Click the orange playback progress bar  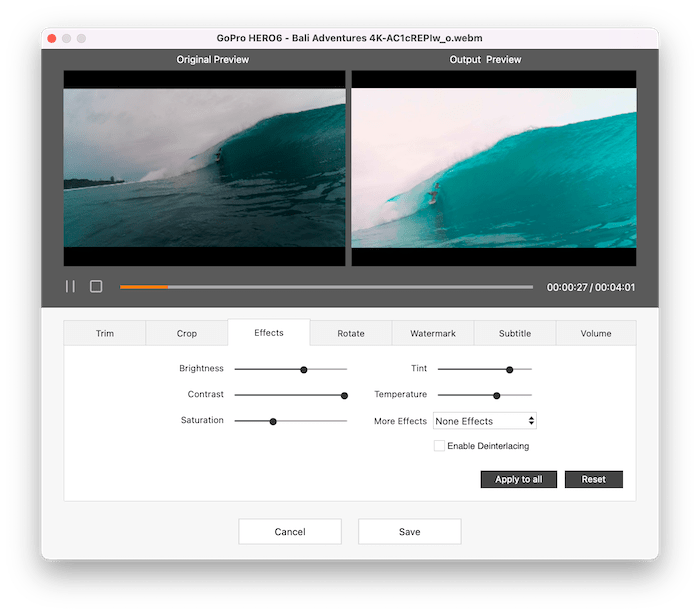(144, 287)
